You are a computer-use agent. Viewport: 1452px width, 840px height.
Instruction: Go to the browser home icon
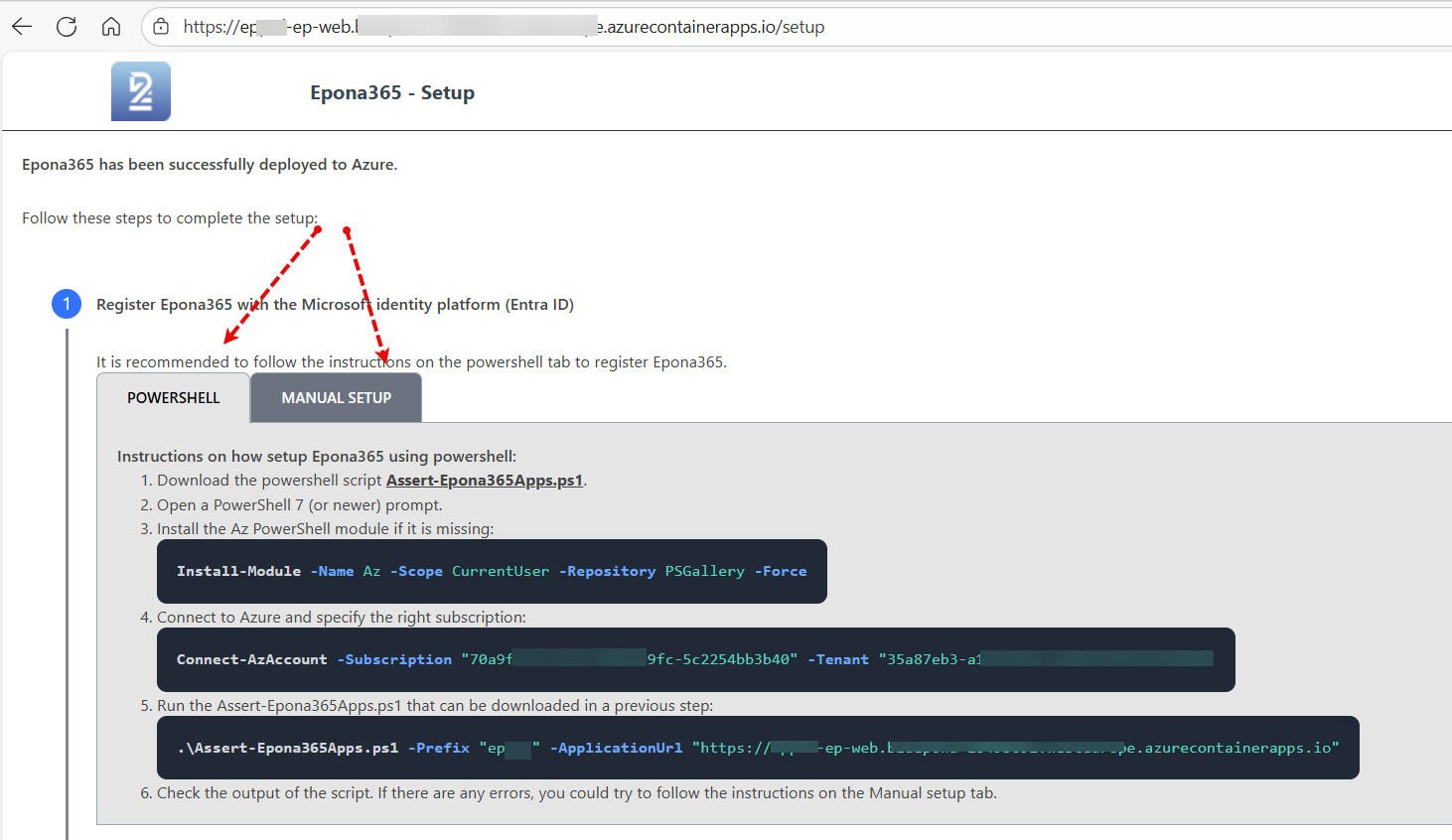pyautogui.click(x=111, y=27)
